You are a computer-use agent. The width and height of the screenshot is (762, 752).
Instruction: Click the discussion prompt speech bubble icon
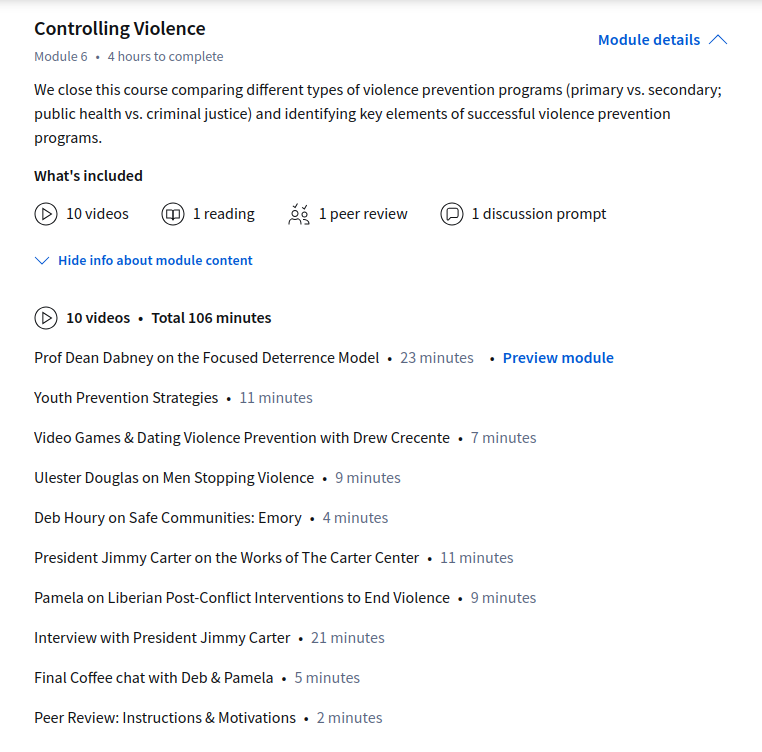tap(452, 214)
